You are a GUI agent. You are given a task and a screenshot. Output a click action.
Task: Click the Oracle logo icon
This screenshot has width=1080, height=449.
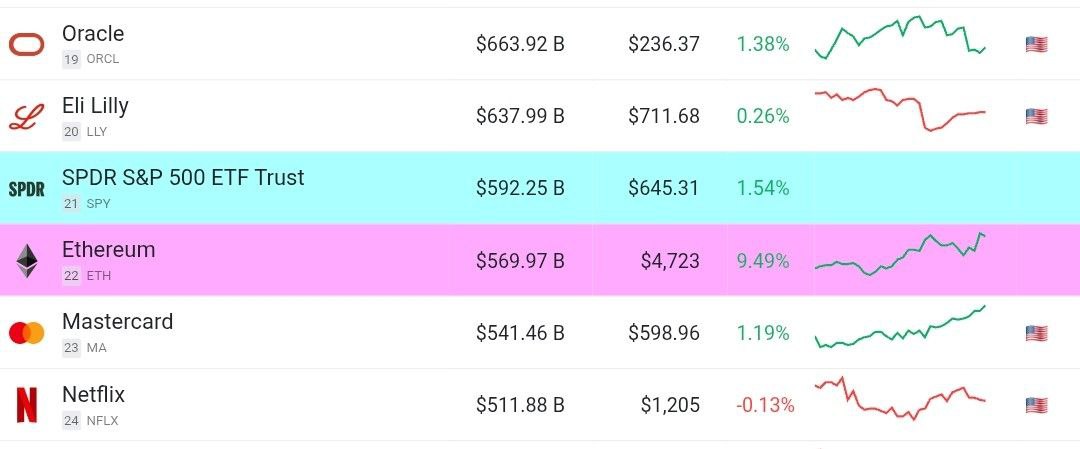[26, 45]
